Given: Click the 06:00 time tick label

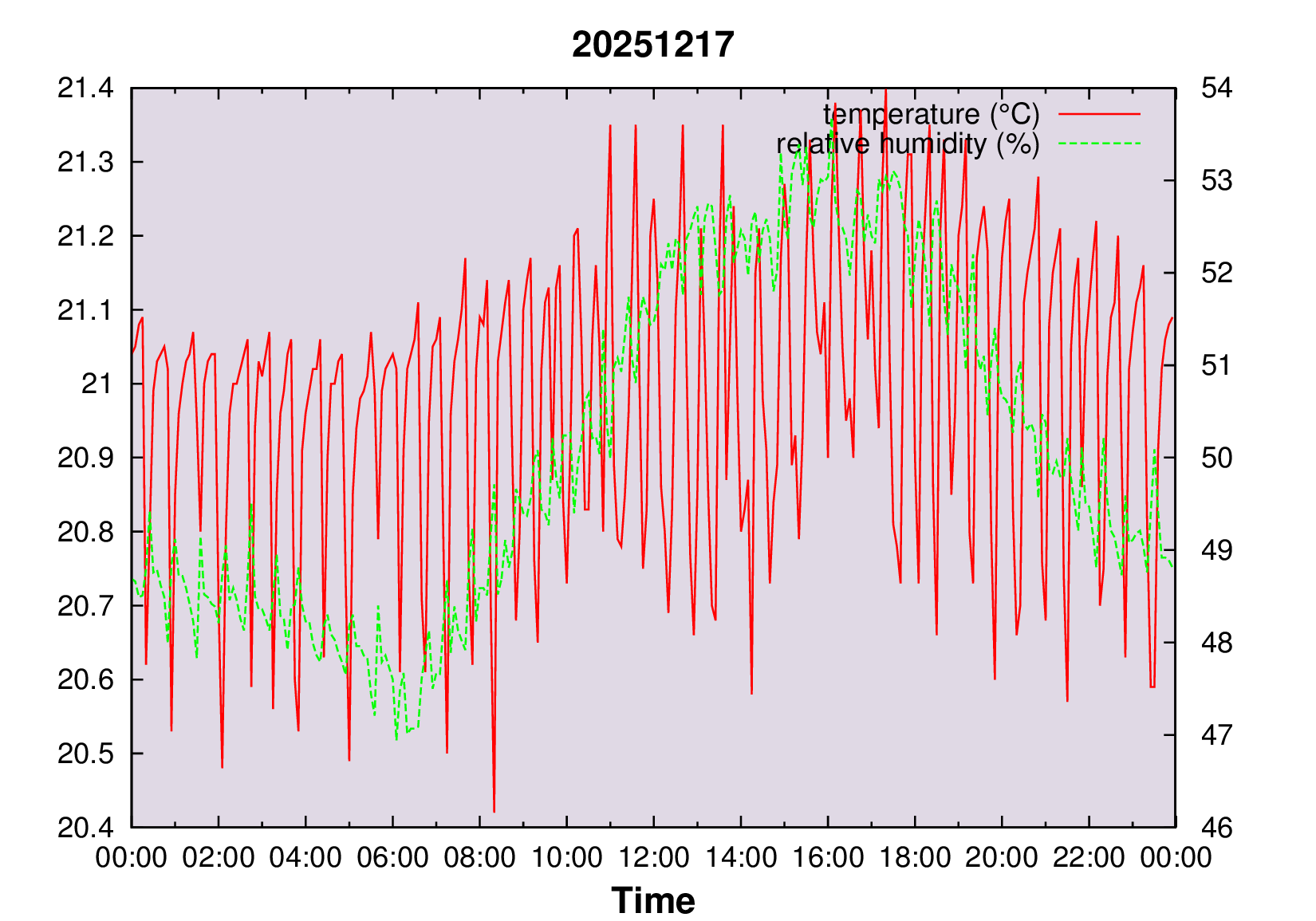Looking at the screenshot, I should [392, 858].
